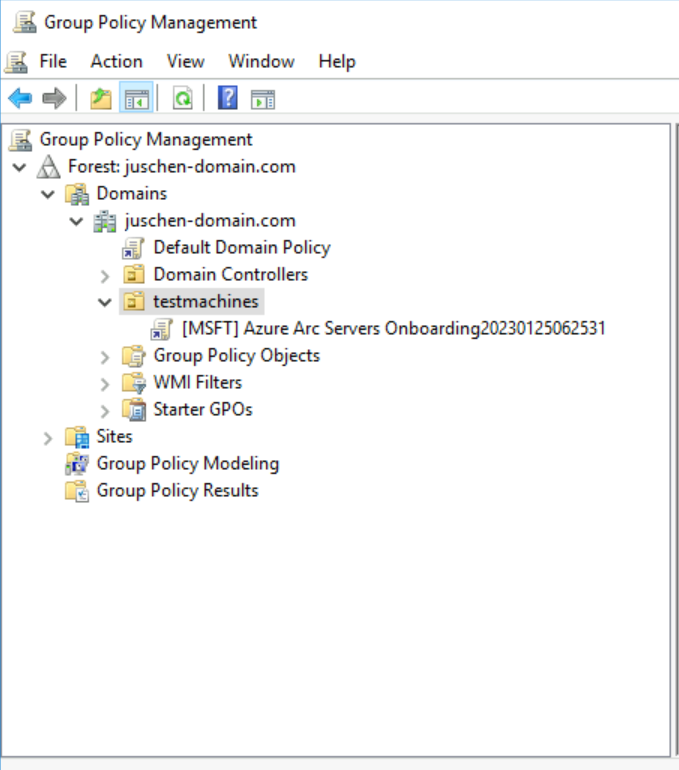Collapse the Forest: juschen-domain.com node
Image resolution: width=679 pixels, height=770 pixels.
(x=20, y=167)
